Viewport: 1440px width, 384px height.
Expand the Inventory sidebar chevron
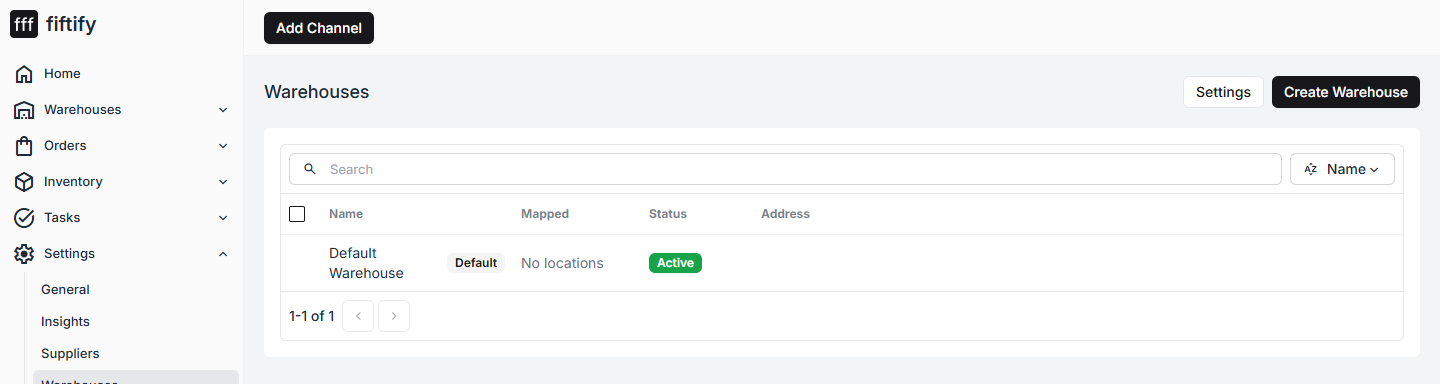point(223,182)
